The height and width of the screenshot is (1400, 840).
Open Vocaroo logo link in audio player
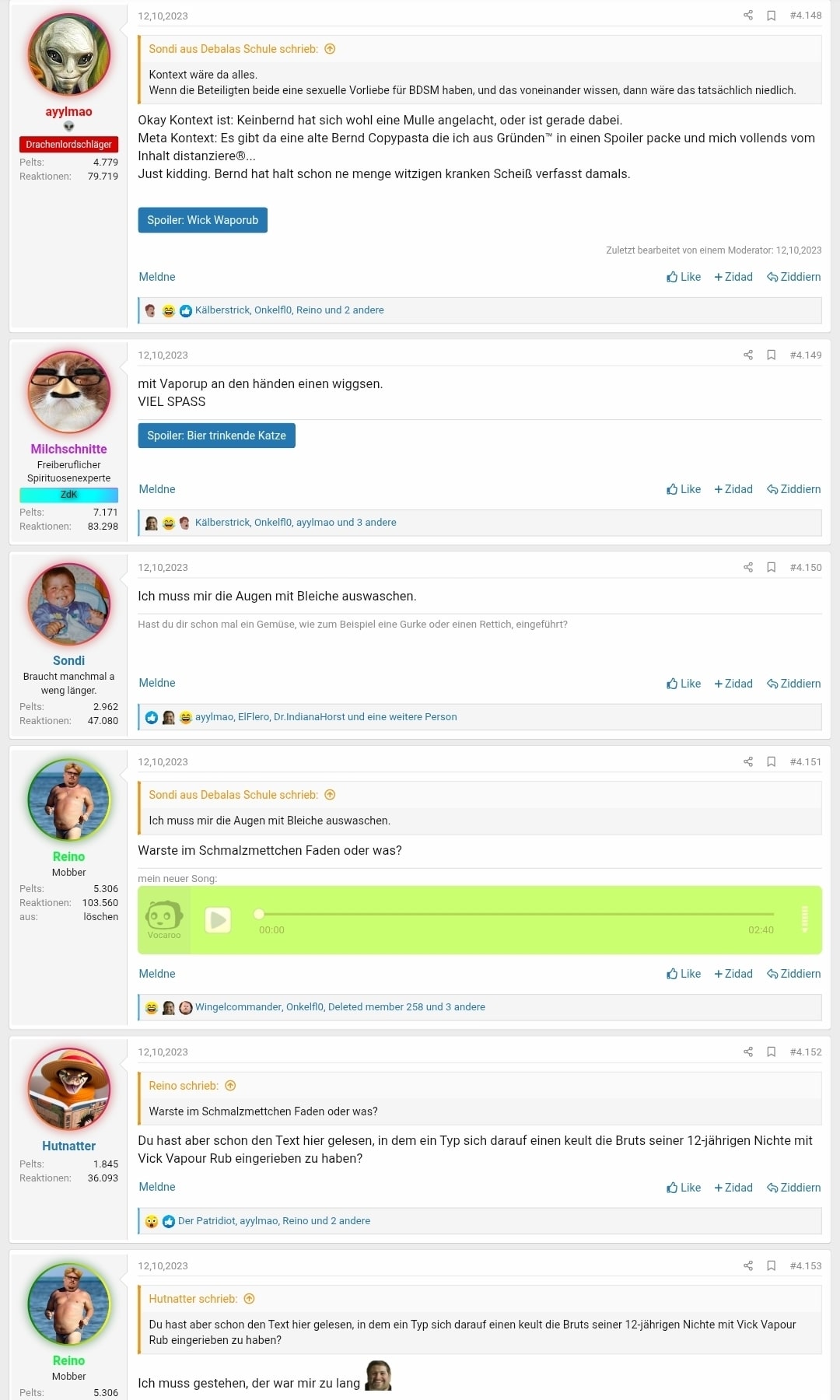point(164,920)
